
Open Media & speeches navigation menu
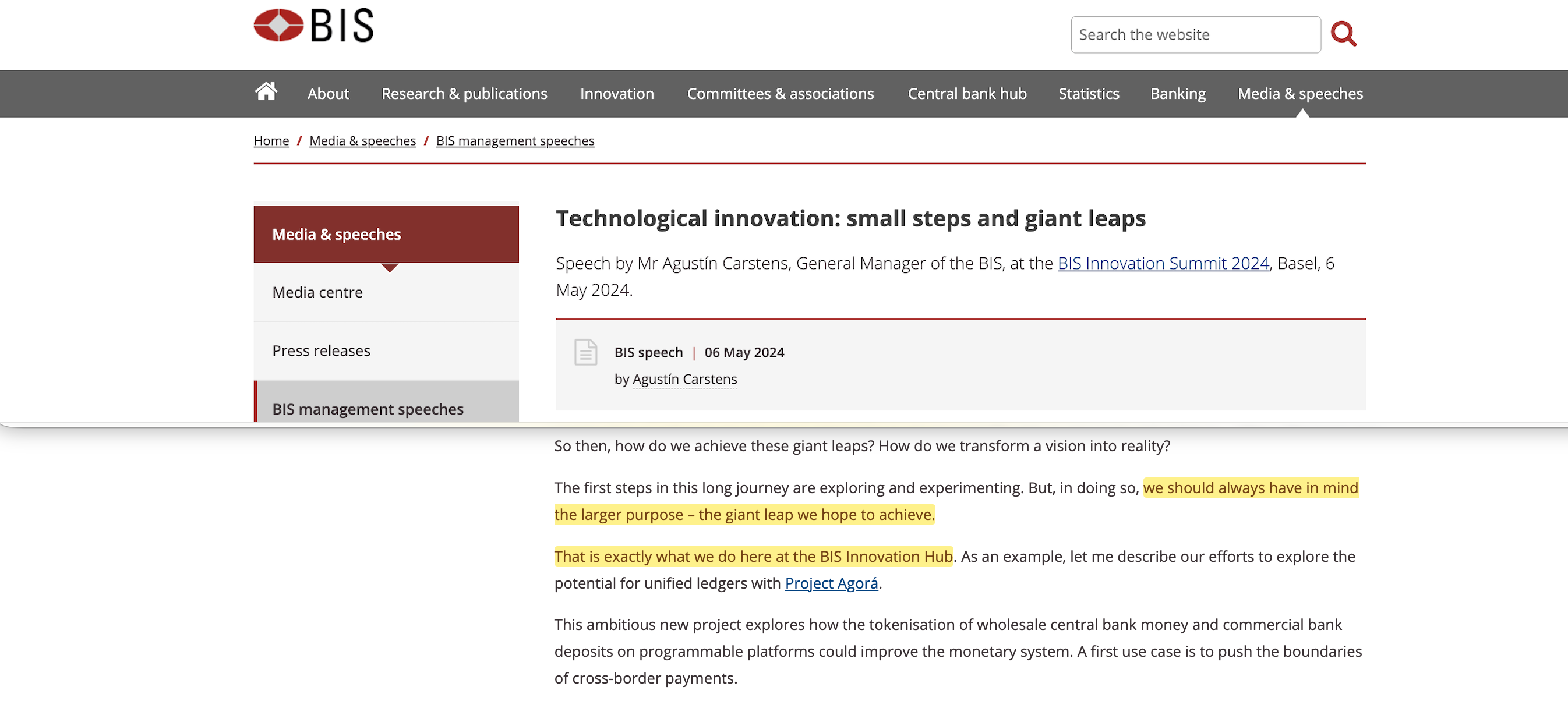pos(1299,94)
